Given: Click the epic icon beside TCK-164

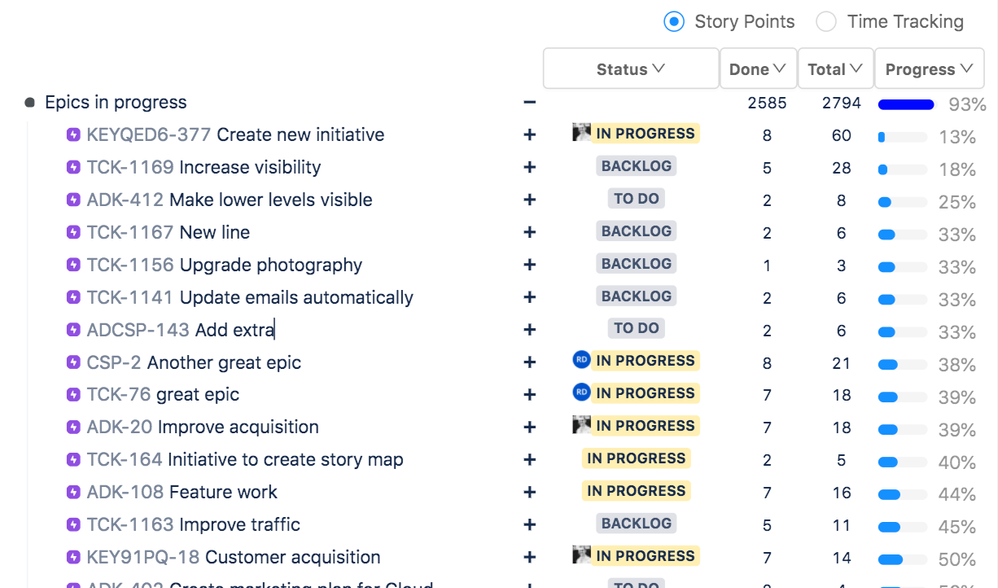Looking at the screenshot, I should (73, 459).
